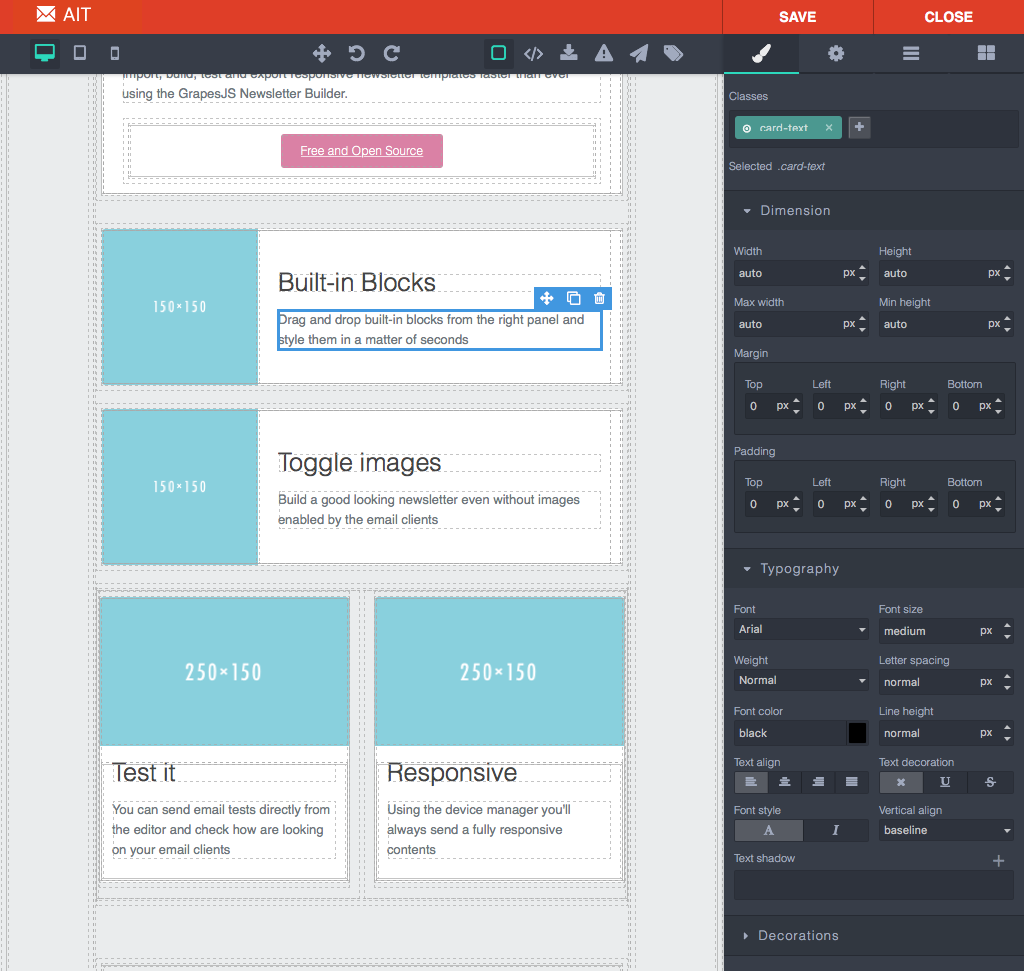Click the black font color swatch

[857, 733]
